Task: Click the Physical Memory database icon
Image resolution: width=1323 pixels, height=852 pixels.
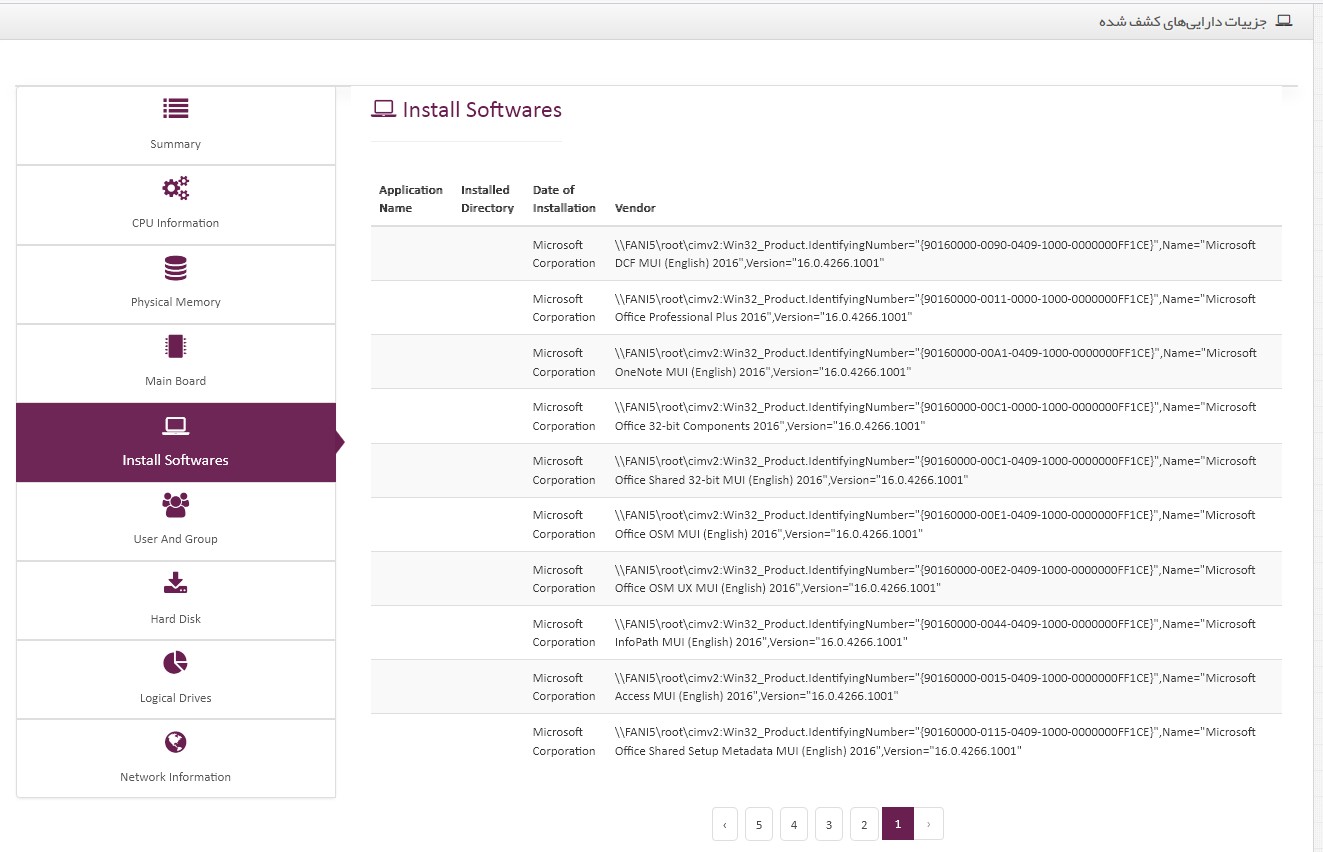Action: 176,268
